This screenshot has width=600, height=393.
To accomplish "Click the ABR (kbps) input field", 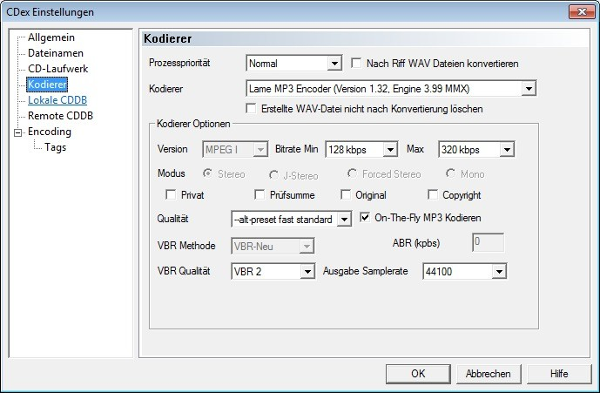I will 488,242.
